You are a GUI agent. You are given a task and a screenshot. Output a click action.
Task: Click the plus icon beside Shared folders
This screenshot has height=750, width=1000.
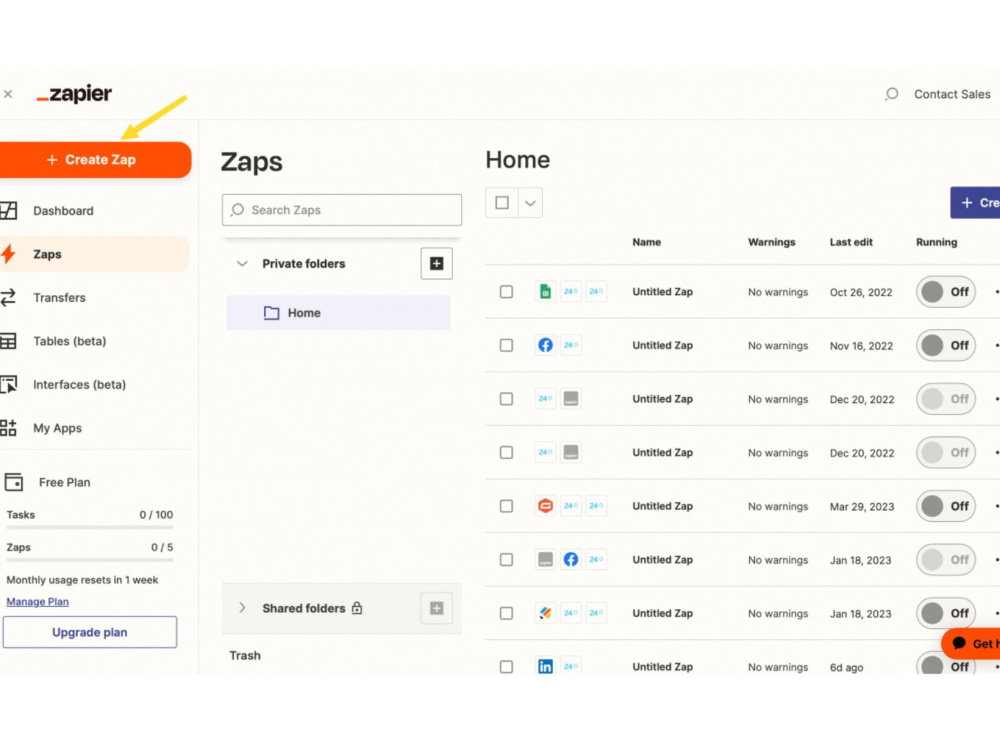pos(436,608)
